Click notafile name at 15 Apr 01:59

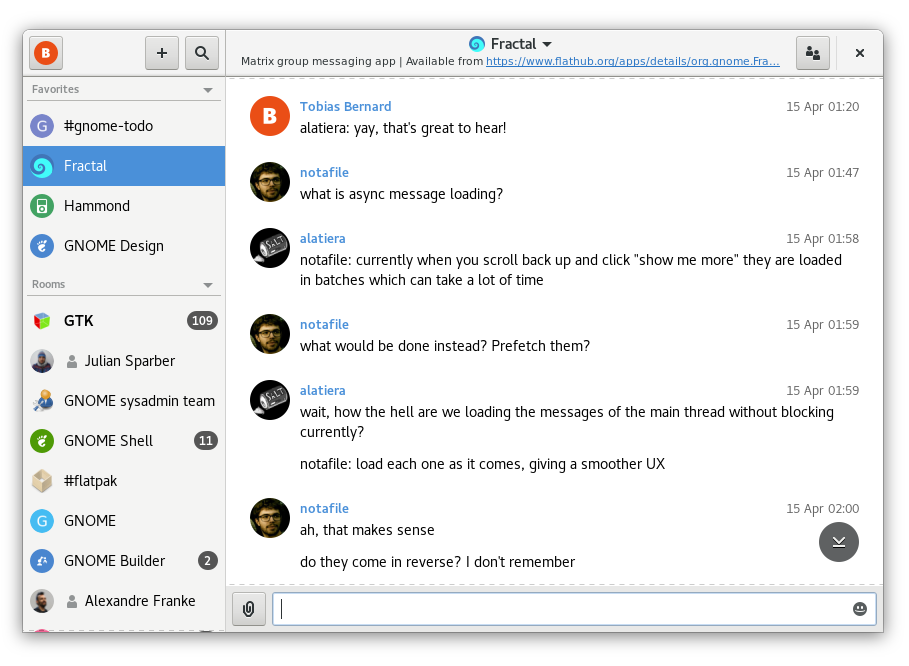324,325
